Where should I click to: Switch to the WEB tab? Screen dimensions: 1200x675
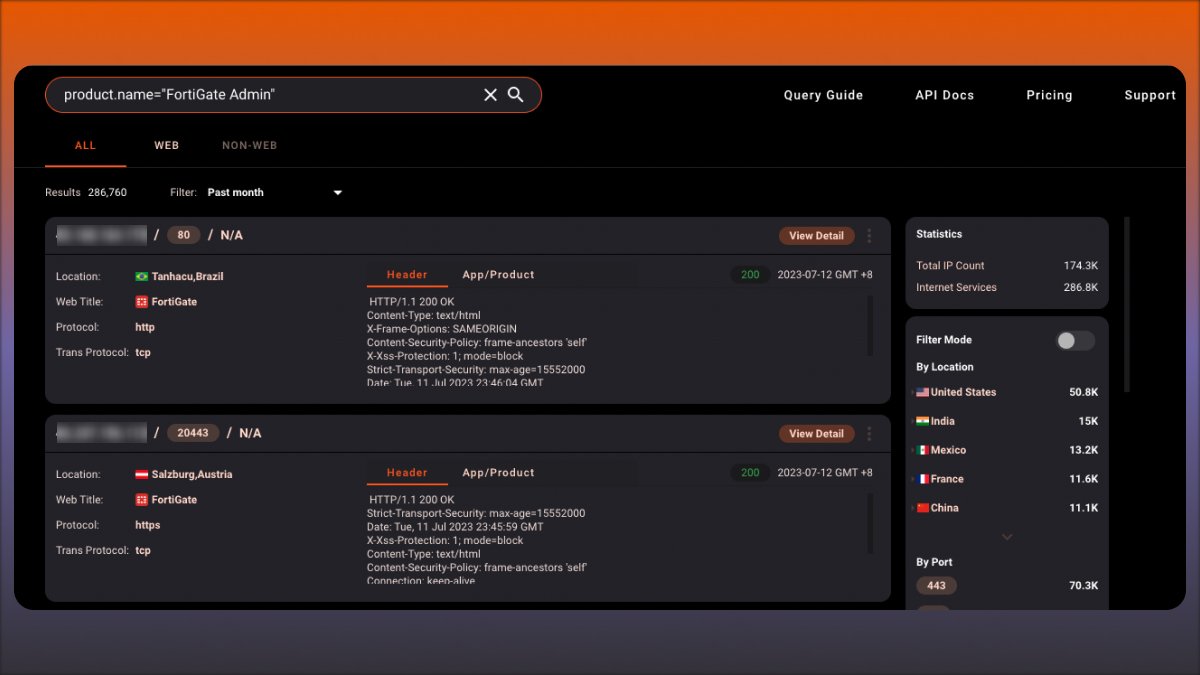coord(167,146)
